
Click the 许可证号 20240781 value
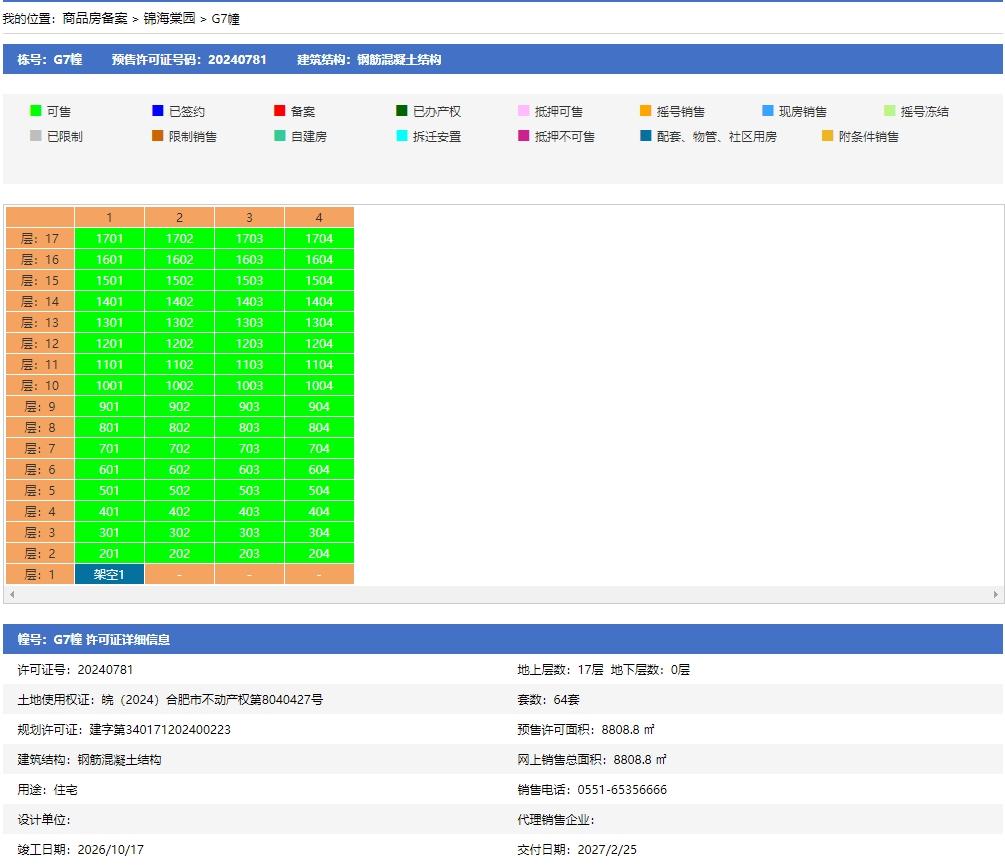pyautogui.click(x=105, y=670)
